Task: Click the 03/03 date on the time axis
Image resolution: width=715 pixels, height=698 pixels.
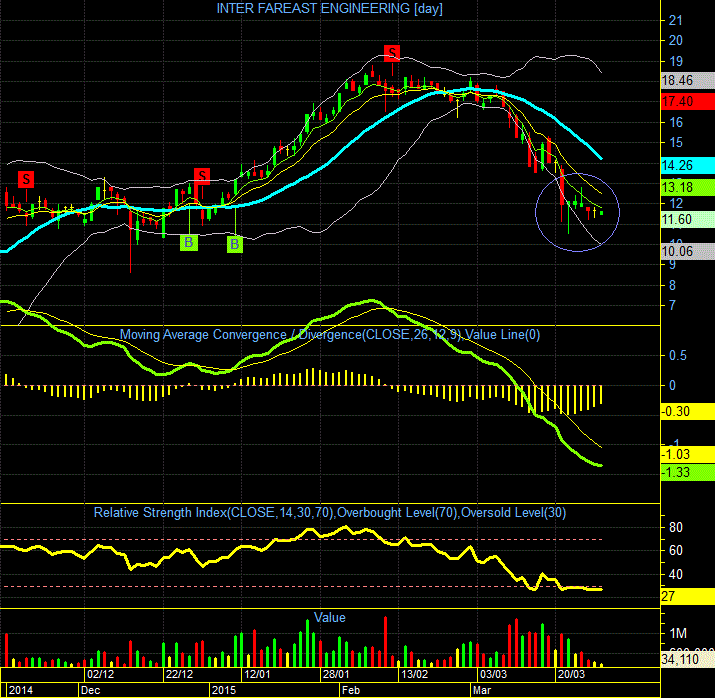Action: point(493,674)
